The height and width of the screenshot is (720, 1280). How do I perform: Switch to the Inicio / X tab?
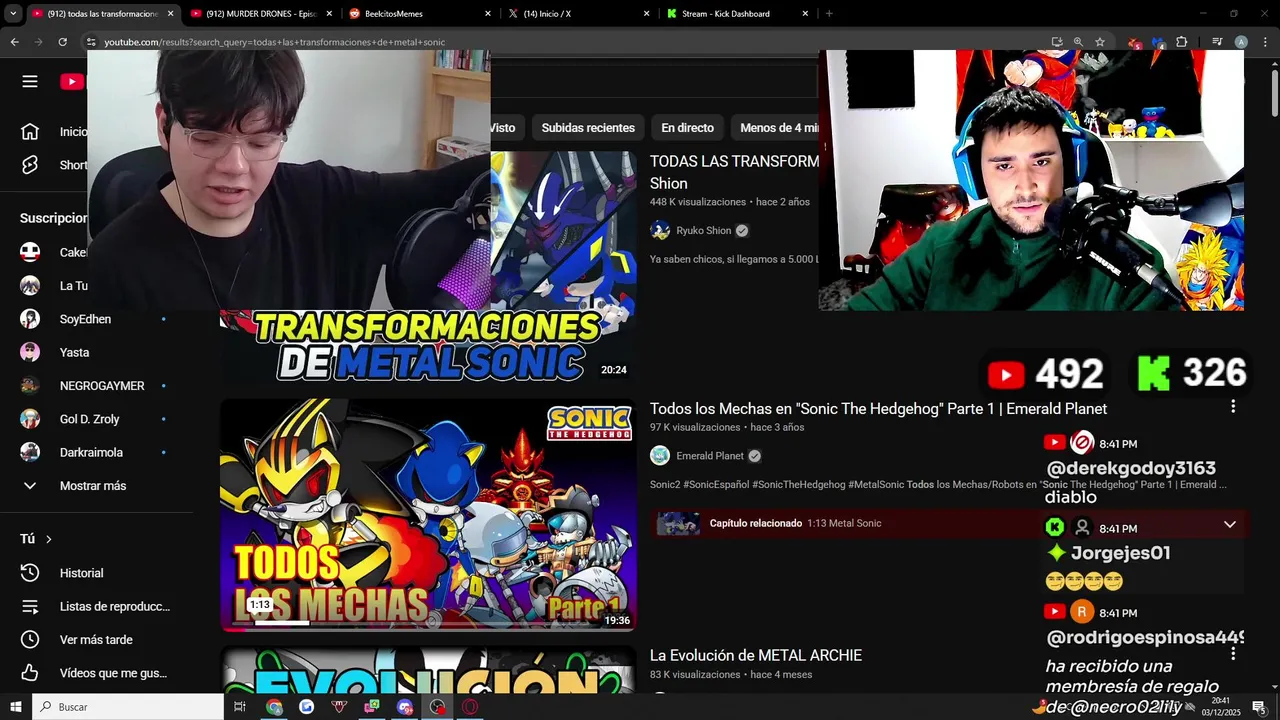click(577, 14)
